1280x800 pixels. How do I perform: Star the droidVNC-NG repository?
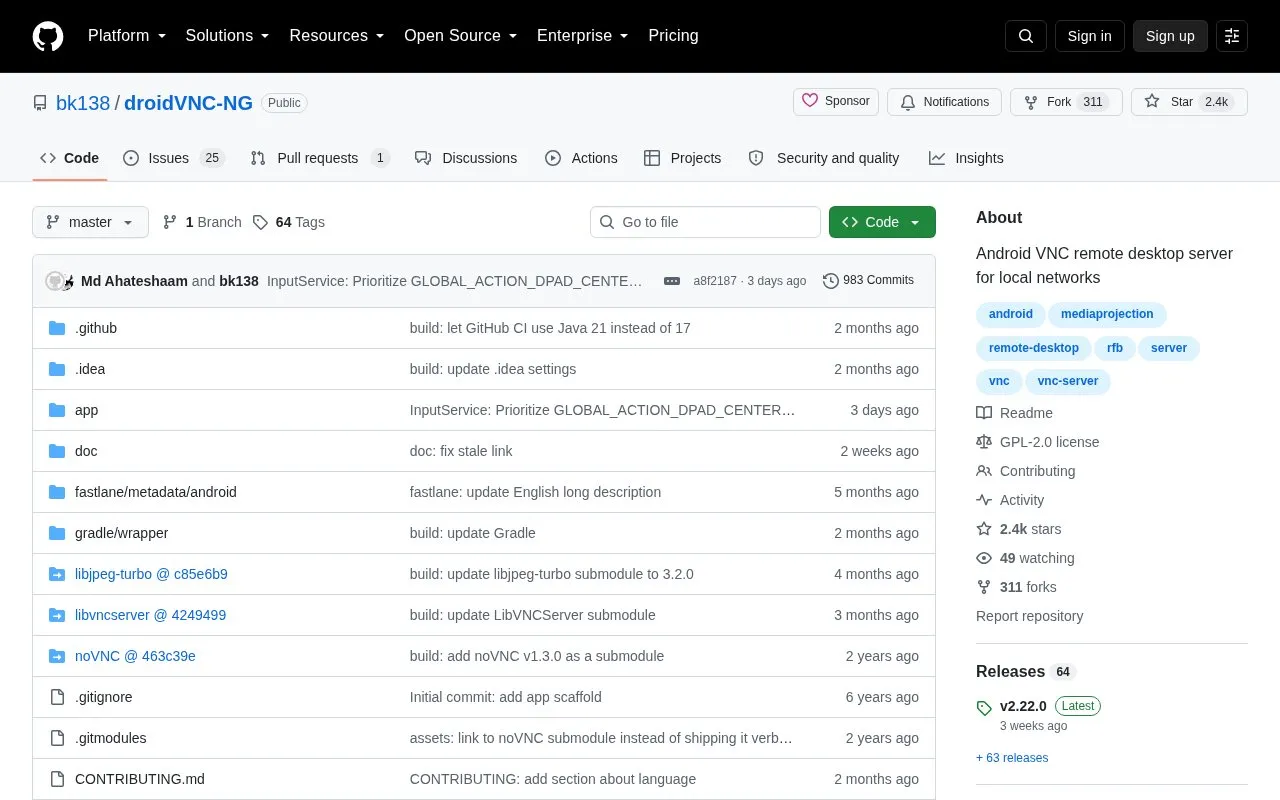click(x=1189, y=102)
